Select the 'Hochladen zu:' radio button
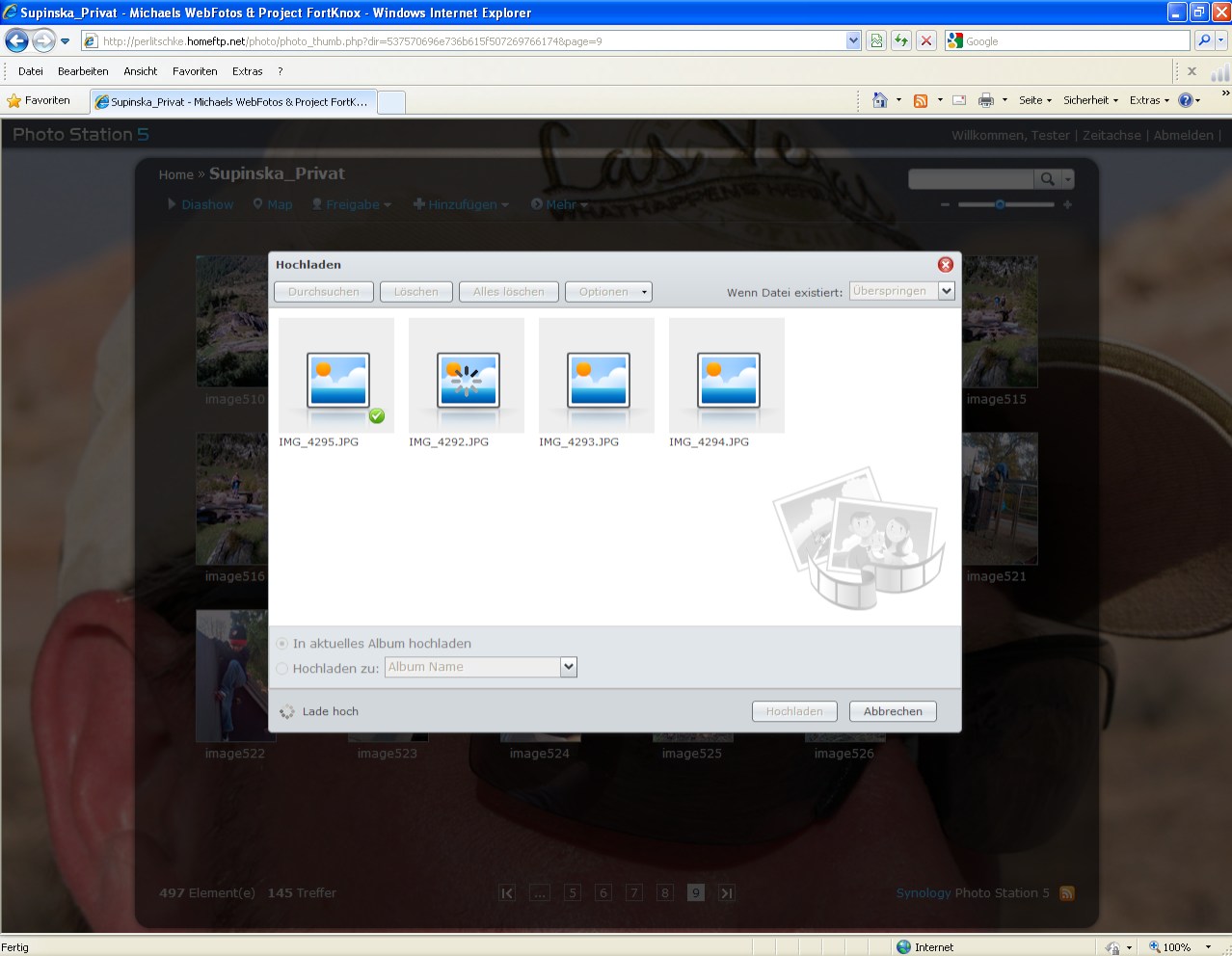The height and width of the screenshot is (956, 1232). point(282,668)
